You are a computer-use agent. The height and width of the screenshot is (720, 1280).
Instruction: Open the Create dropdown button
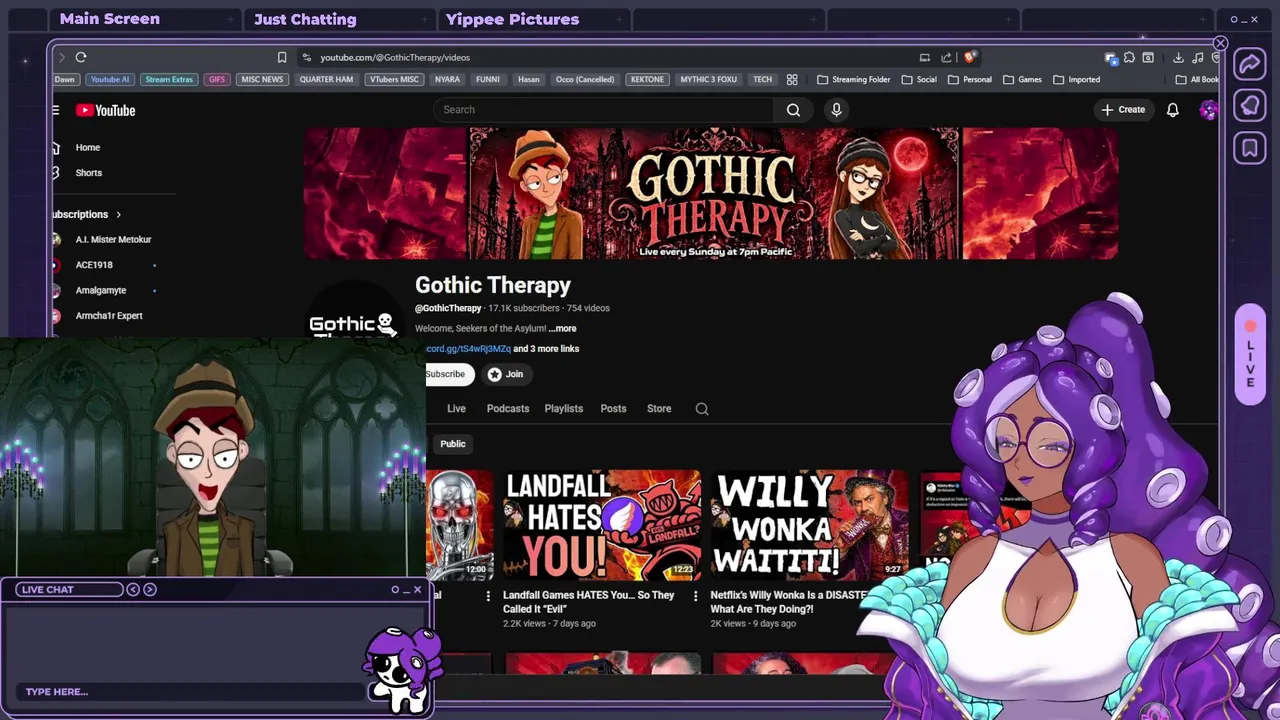click(1123, 110)
